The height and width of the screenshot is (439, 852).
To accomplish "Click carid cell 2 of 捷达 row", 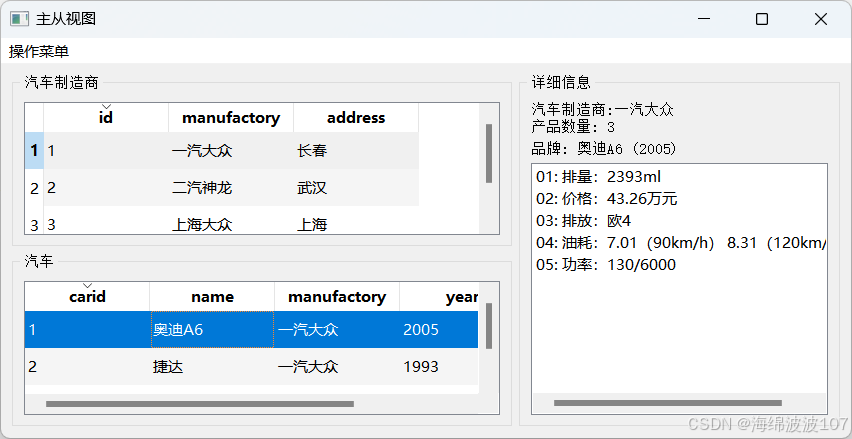I will click(x=87, y=367).
